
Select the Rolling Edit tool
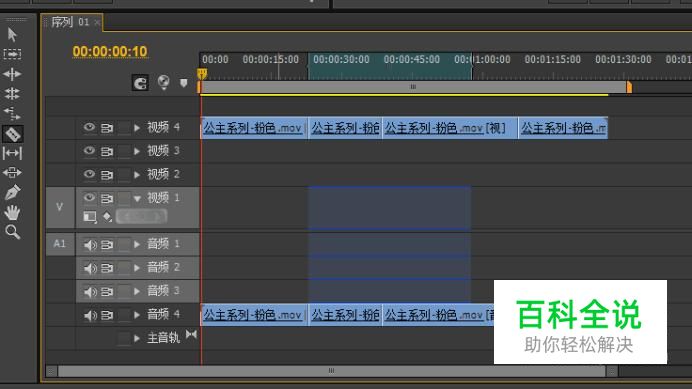(x=12, y=93)
